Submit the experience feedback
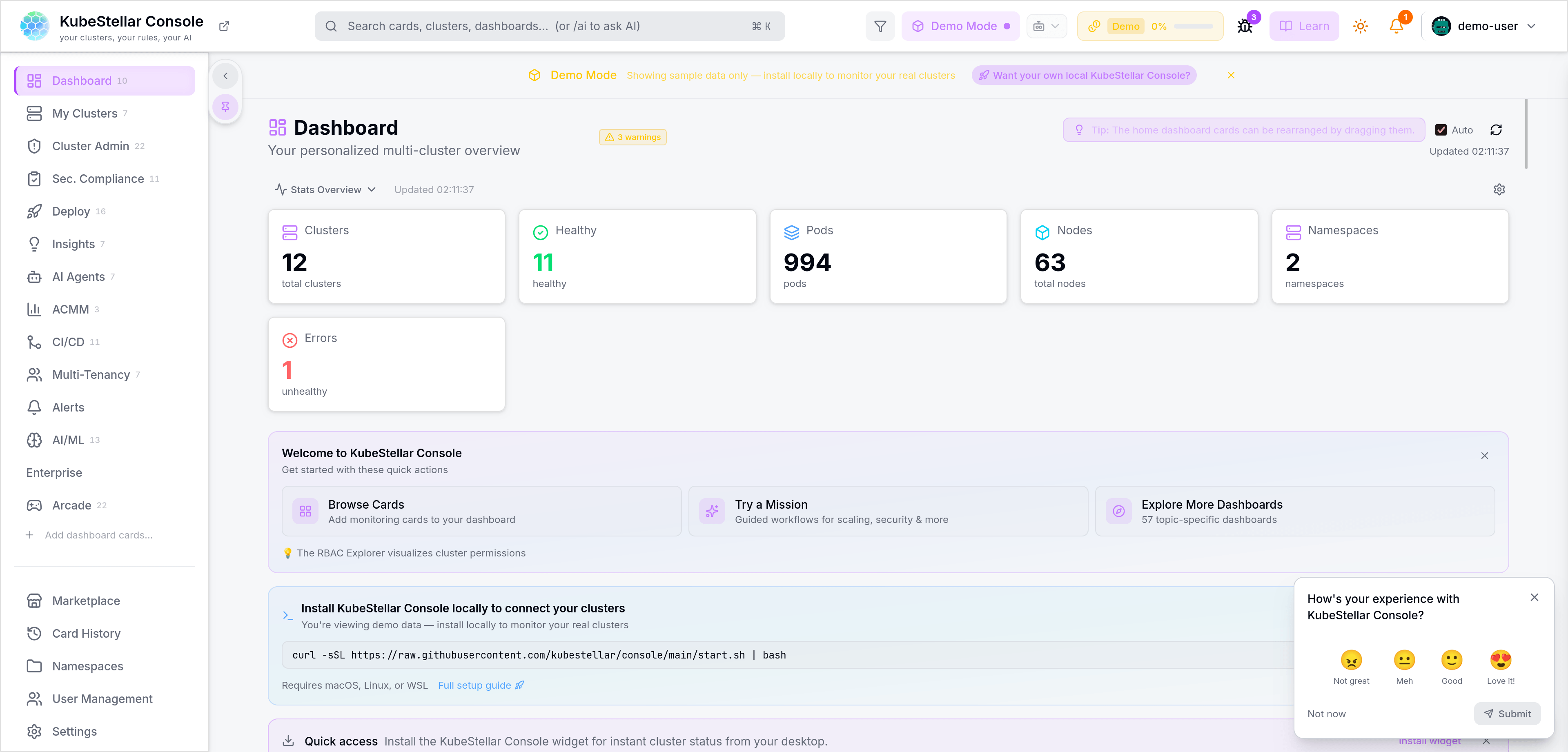 pyautogui.click(x=1506, y=714)
